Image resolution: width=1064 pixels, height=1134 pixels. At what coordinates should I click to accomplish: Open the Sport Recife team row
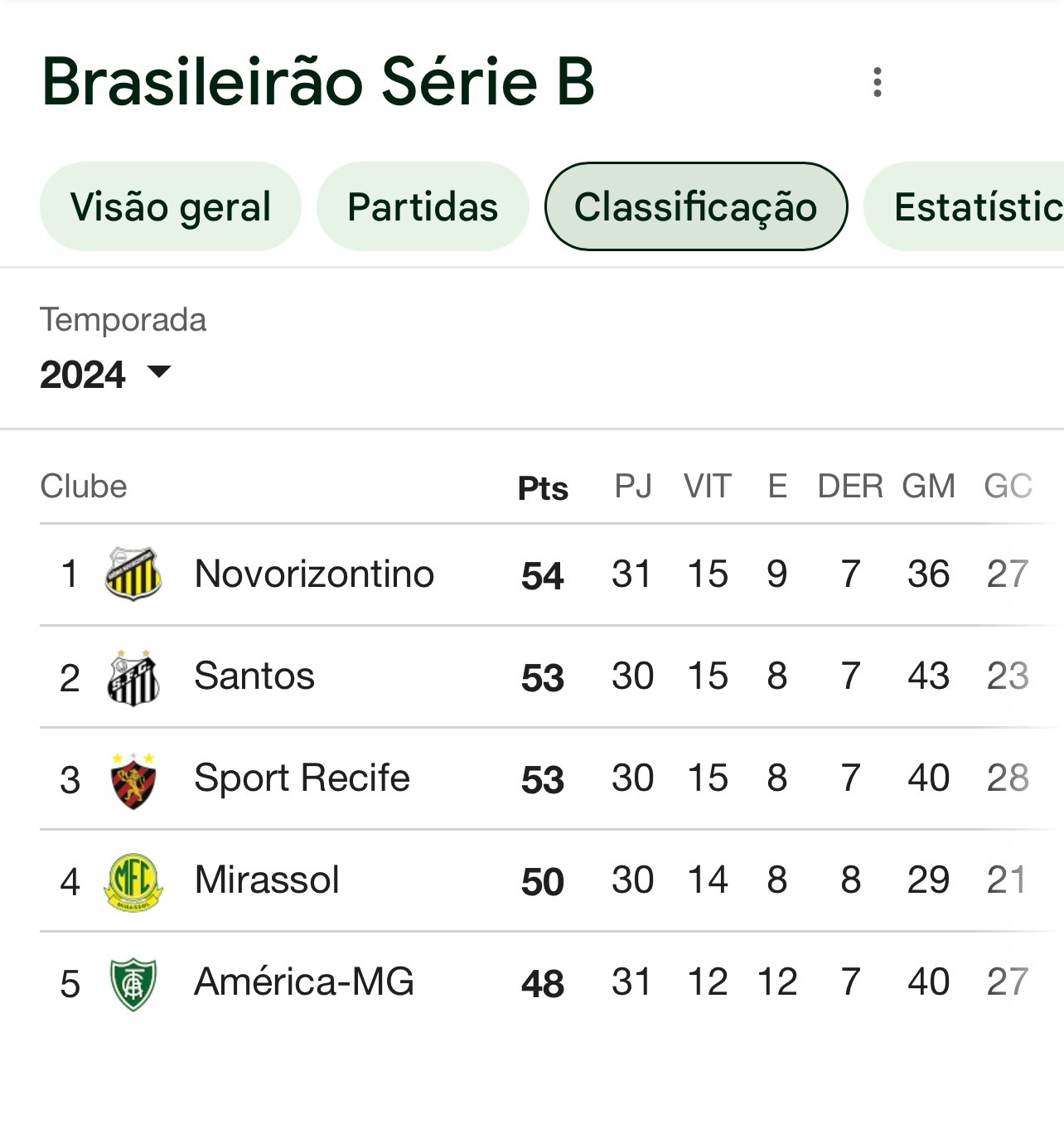tap(547, 778)
